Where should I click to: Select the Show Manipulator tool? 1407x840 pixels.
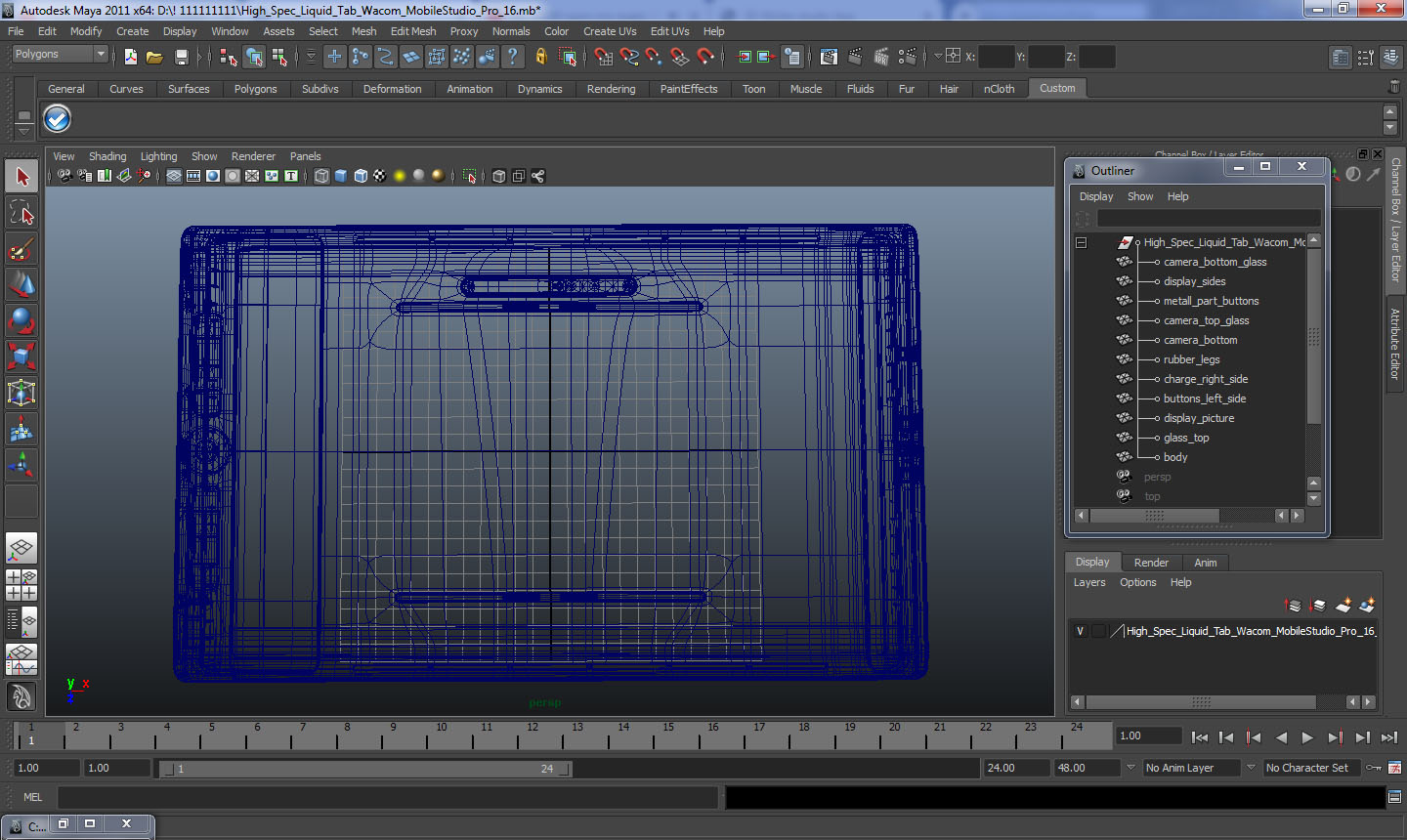(21, 465)
